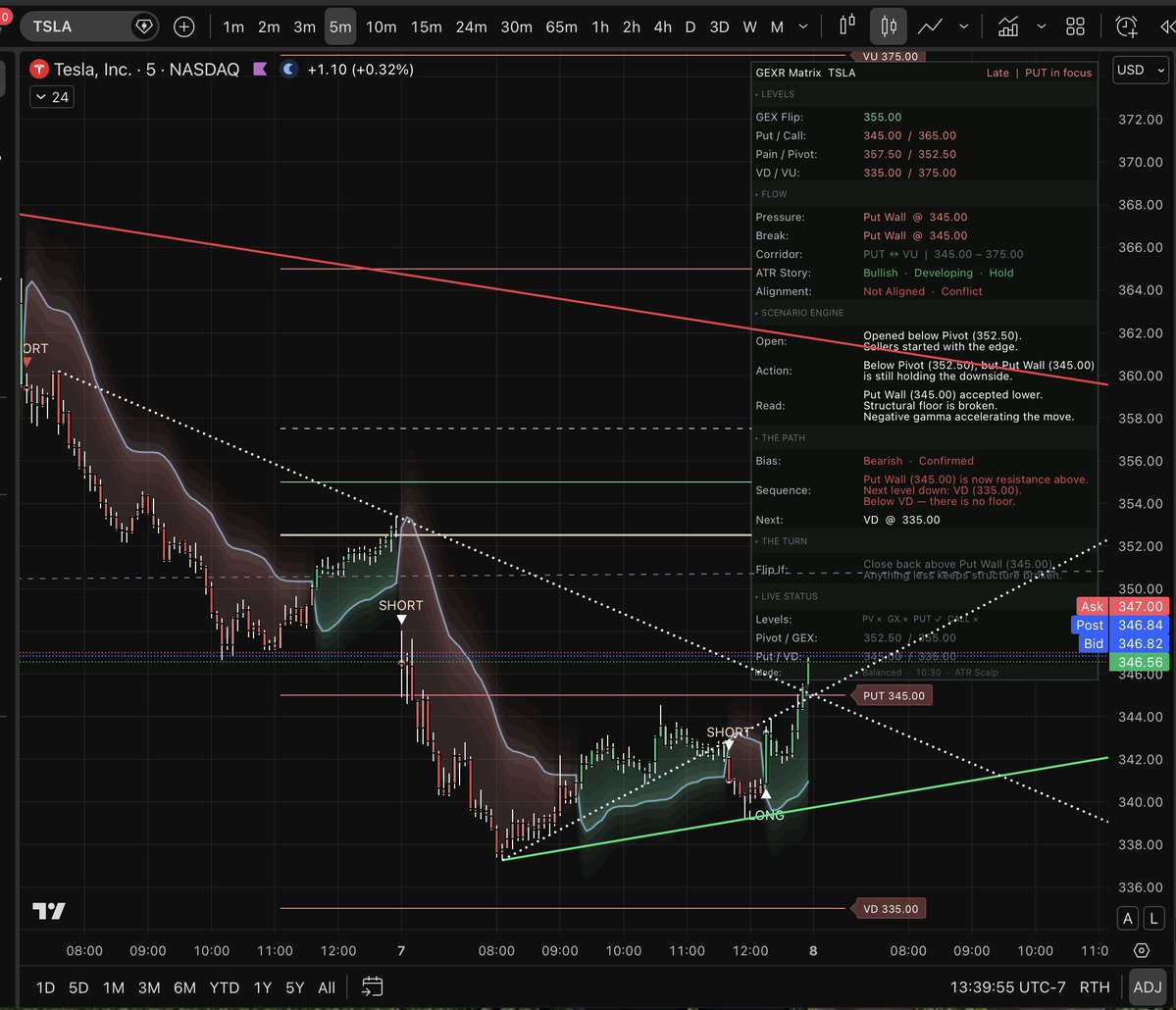Image resolution: width=1176 pixels, height=1010 pixels.
Task: Select the YTD date range
Action: [x=225, y=987]
